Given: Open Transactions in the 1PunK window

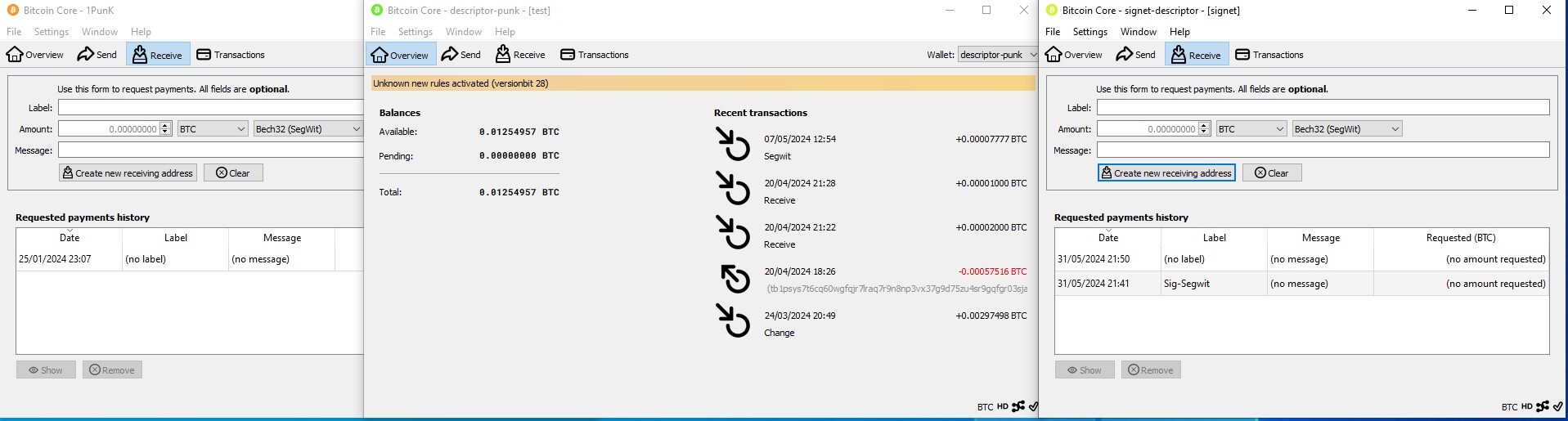Looking at the screenshot, I should coord(230,55).
